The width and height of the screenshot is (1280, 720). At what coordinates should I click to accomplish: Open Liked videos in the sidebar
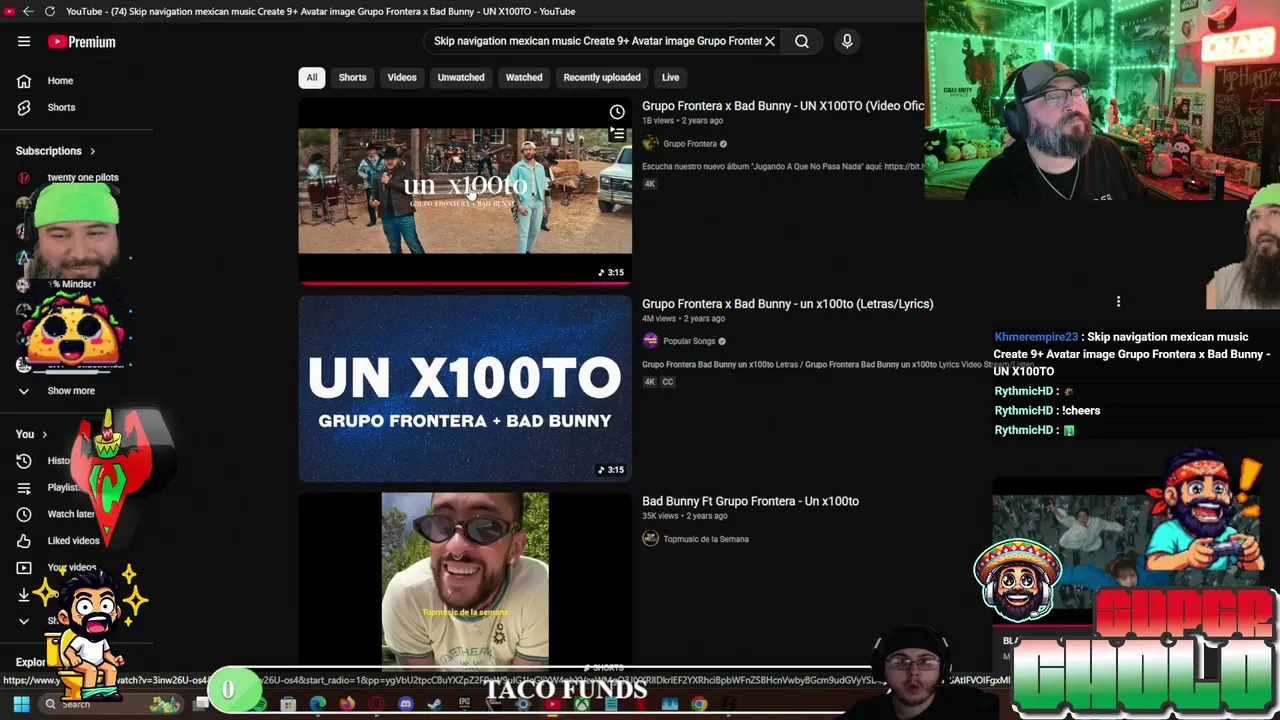click(74, 541)
